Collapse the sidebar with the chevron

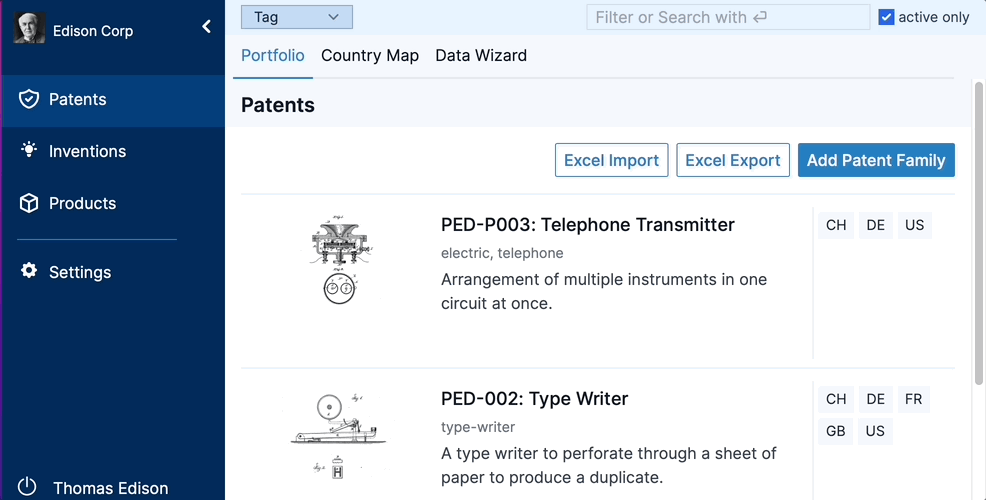pos(207,27)
